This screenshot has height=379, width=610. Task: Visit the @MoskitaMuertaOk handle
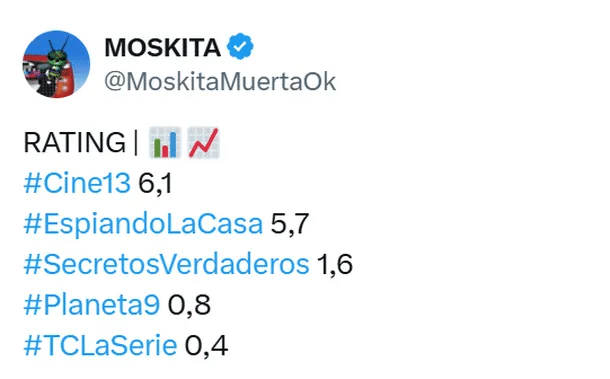220,82
